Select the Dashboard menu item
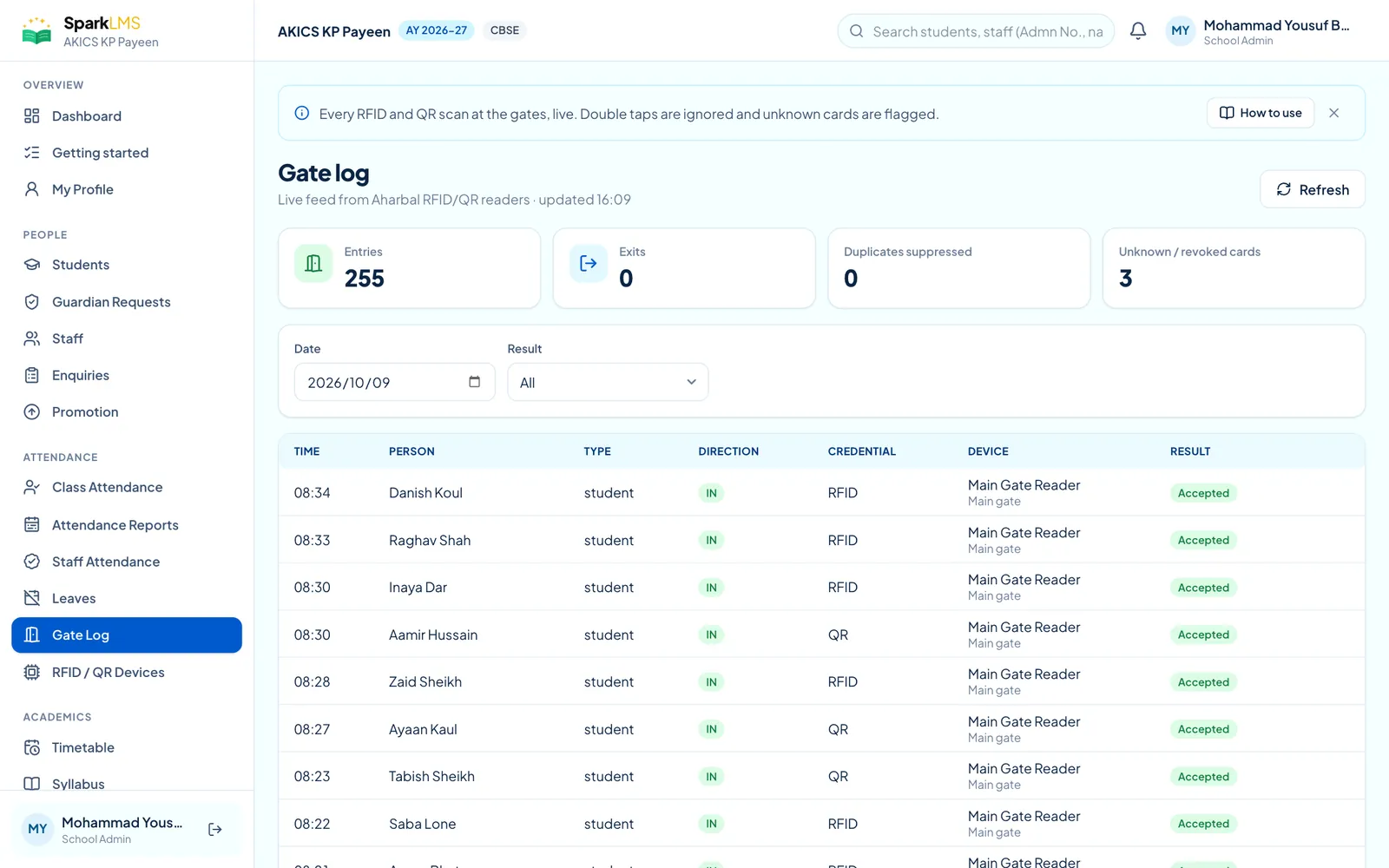 [x=127, y=116]
